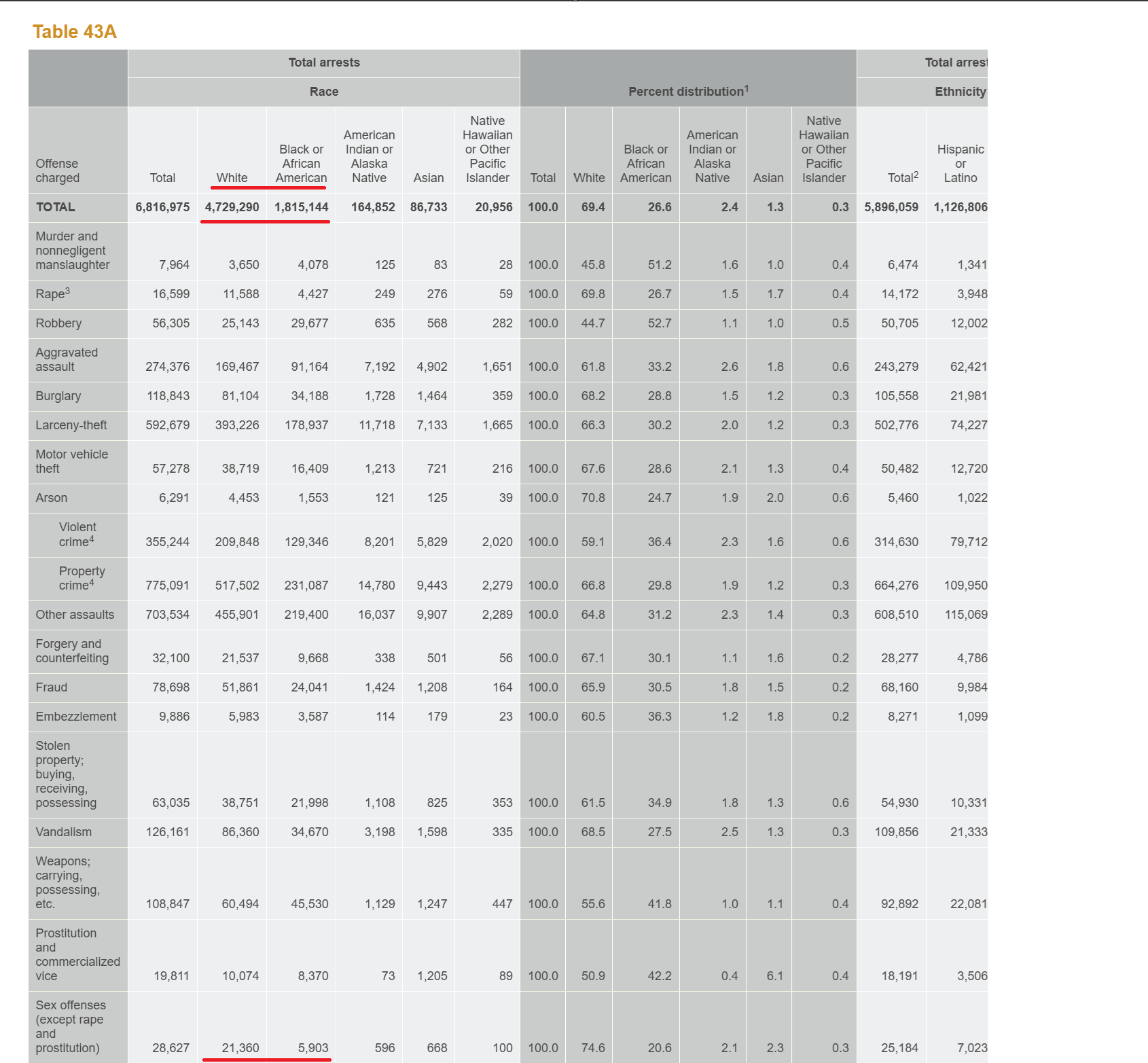Click the Forgery and counterfeiting label
Screen dimensions: 1148x1063
tap(72, 651)
